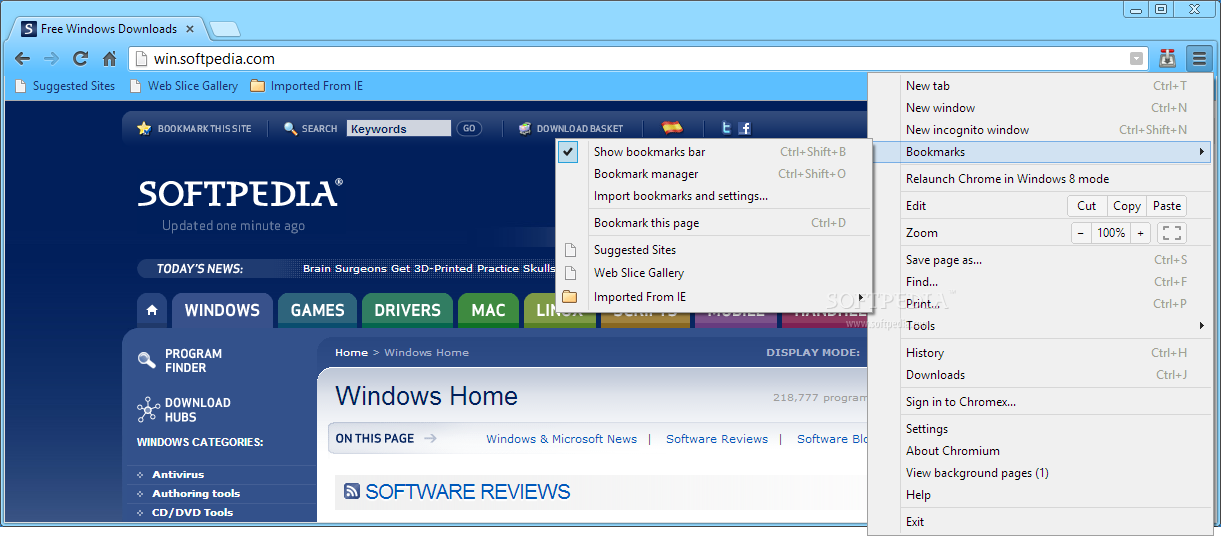Click the Home tab house icon

[152, 310]
